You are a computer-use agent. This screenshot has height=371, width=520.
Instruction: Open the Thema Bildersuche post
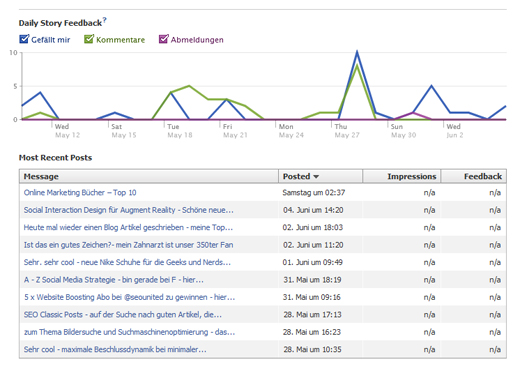[x=129, y=332]
